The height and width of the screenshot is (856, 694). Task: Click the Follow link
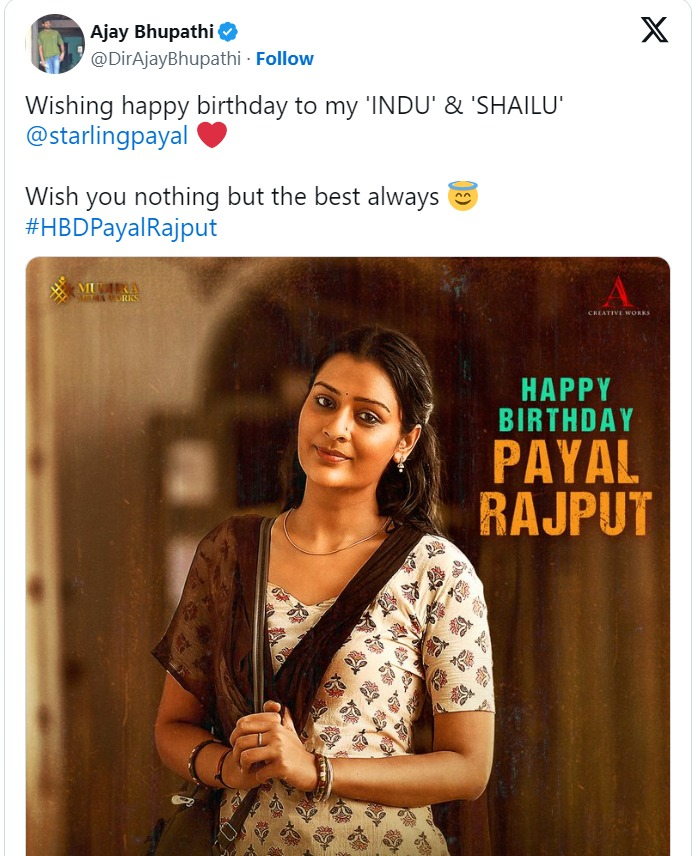(284, 58)
